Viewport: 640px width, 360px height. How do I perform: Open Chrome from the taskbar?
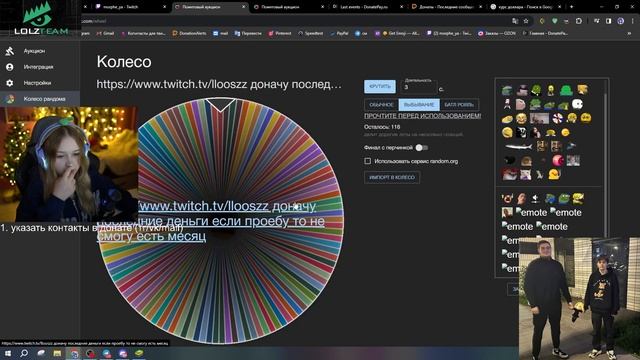click(74, 353)
